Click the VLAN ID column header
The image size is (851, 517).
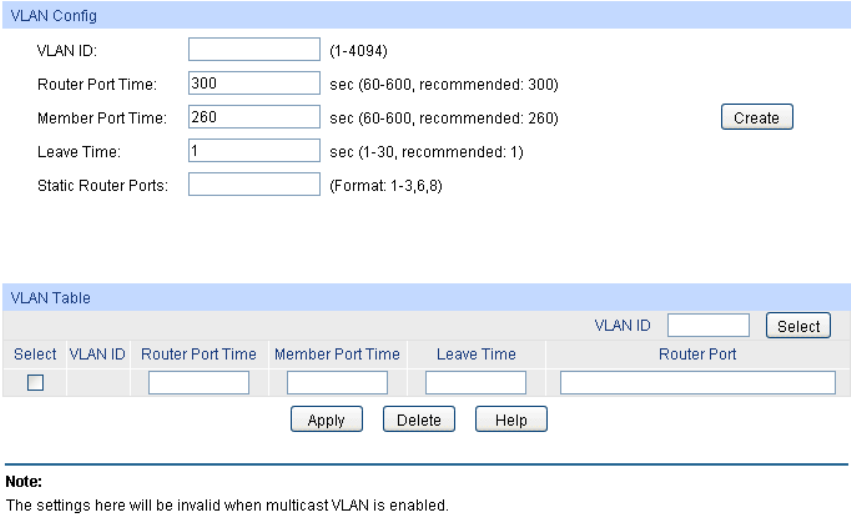click(97, 354)
